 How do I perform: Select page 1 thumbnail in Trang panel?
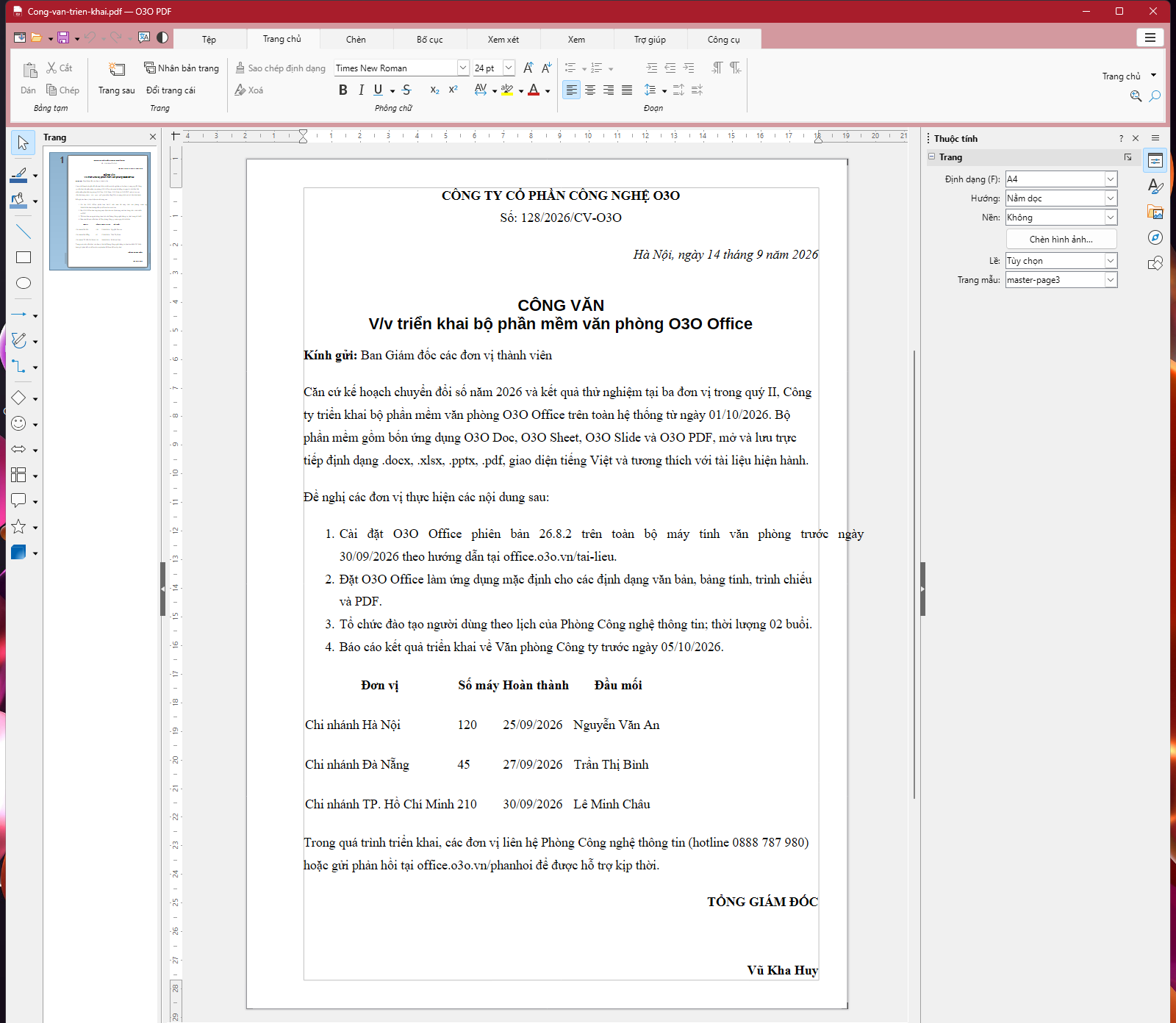pyautogui.click(x=100, y=211)
